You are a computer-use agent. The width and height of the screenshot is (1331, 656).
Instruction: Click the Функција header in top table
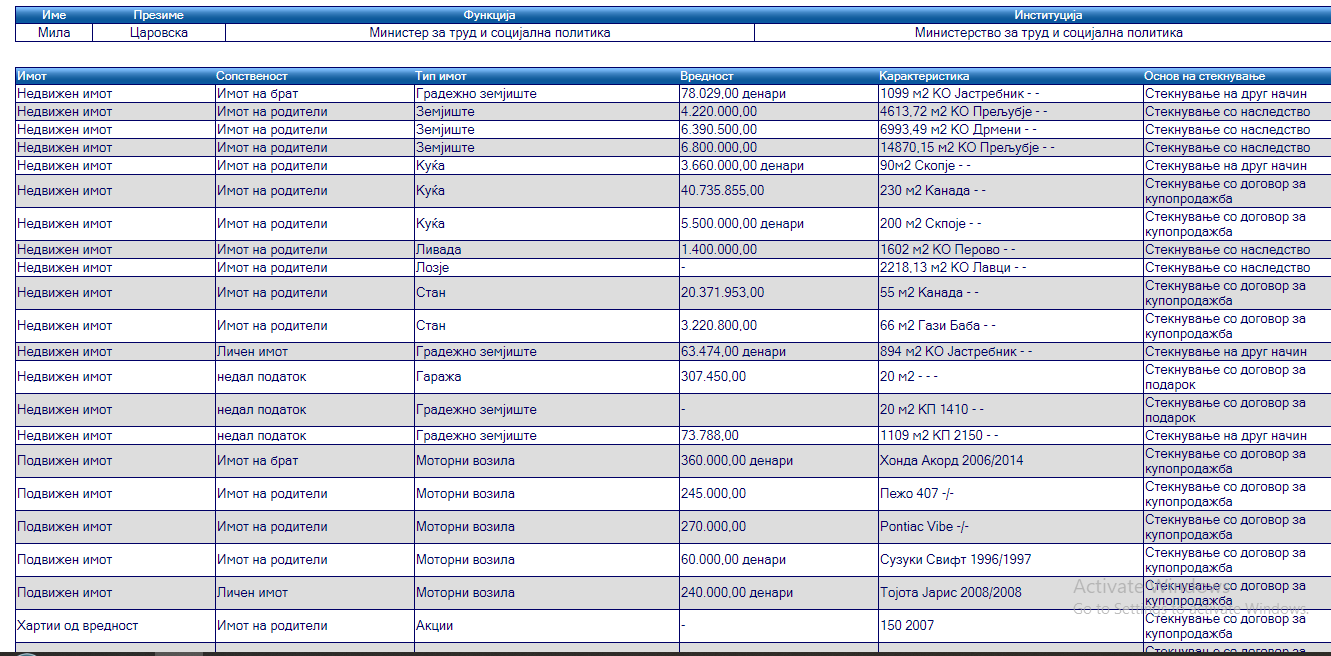point(489,15)
